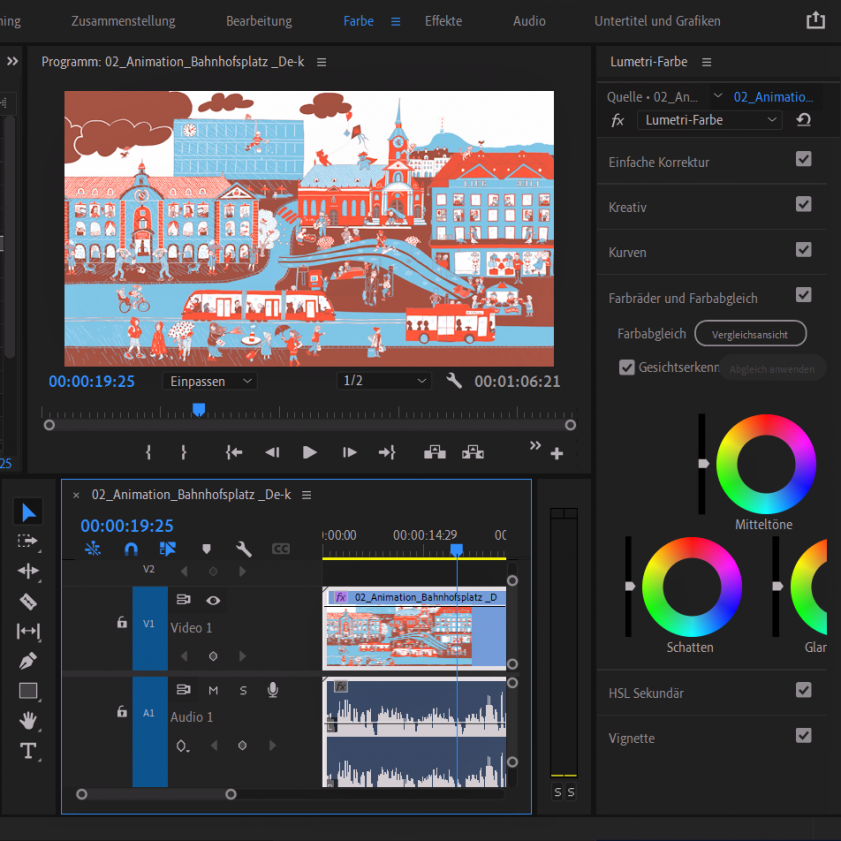Image resolution: width=841 pixels, height=841 pixels.
Task: Open timeline wrench display settings
Action: point(243,548)
